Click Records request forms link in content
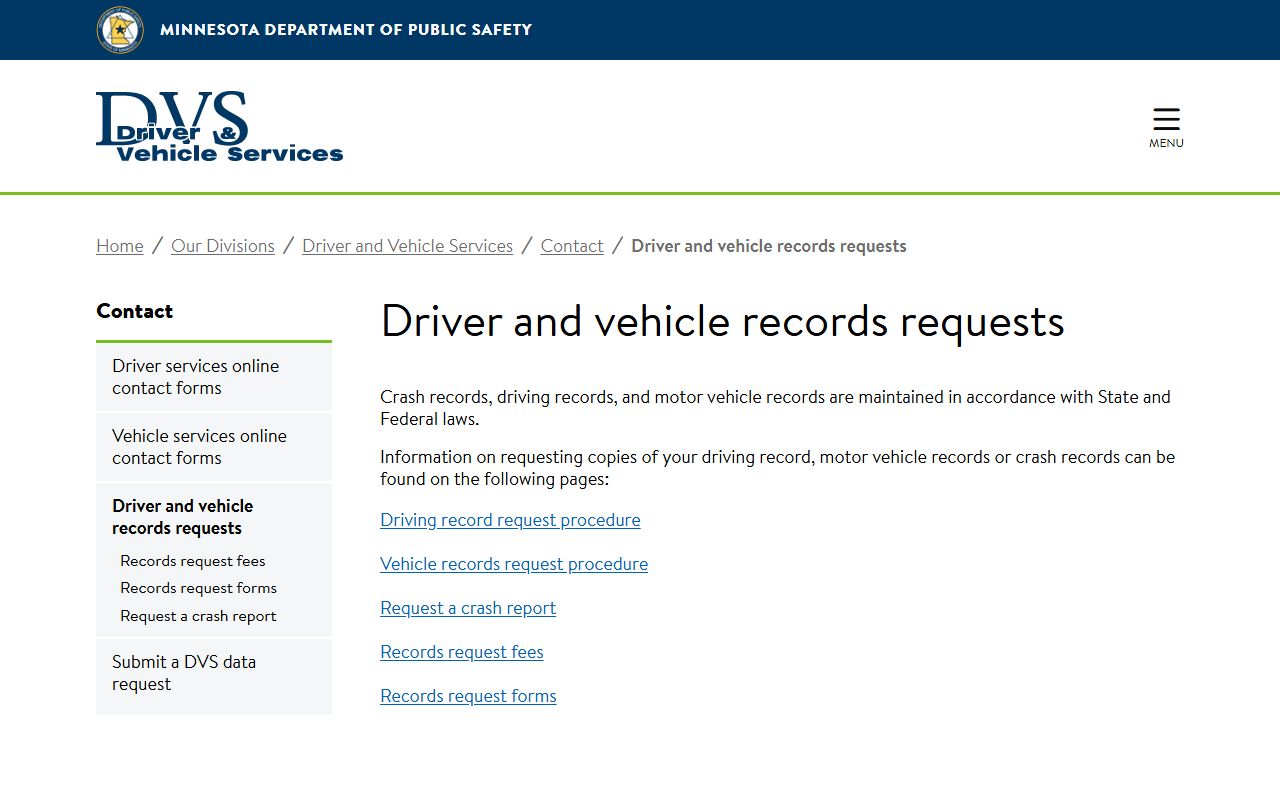Viewport: 1280px width, 800px height. (468, 696)
